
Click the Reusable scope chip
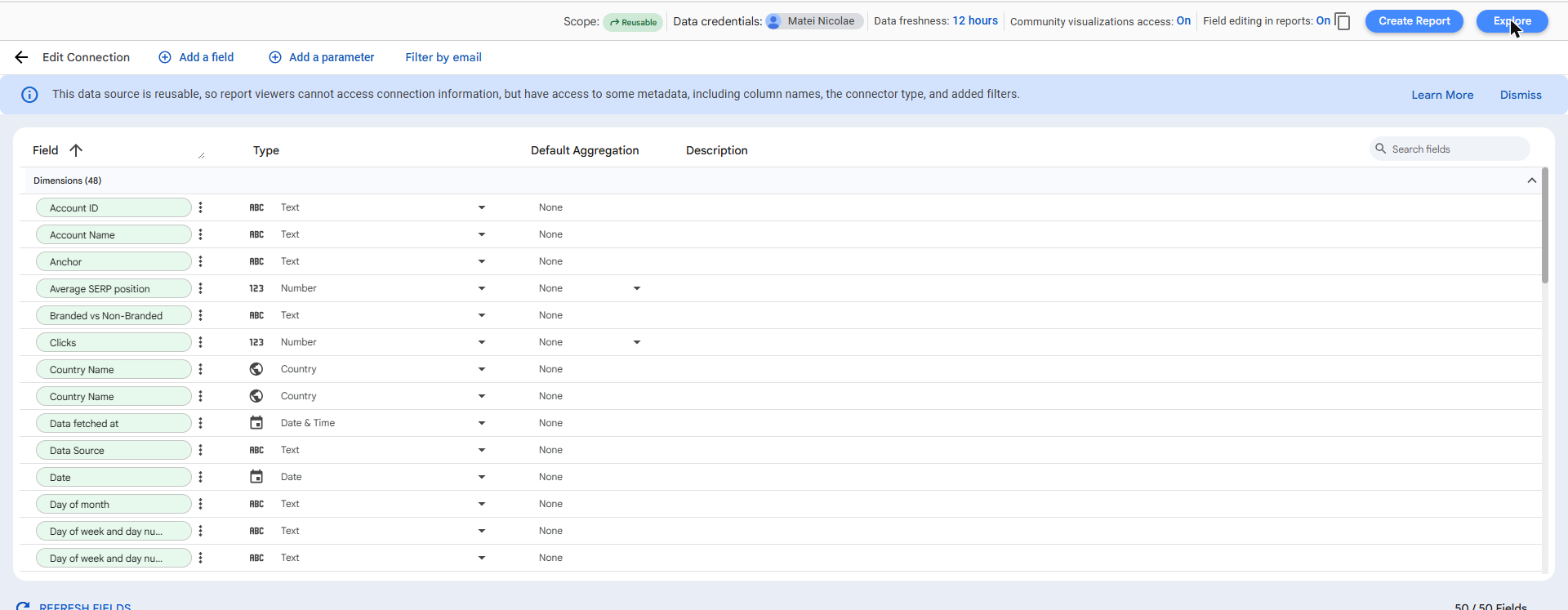click(632, 21)
